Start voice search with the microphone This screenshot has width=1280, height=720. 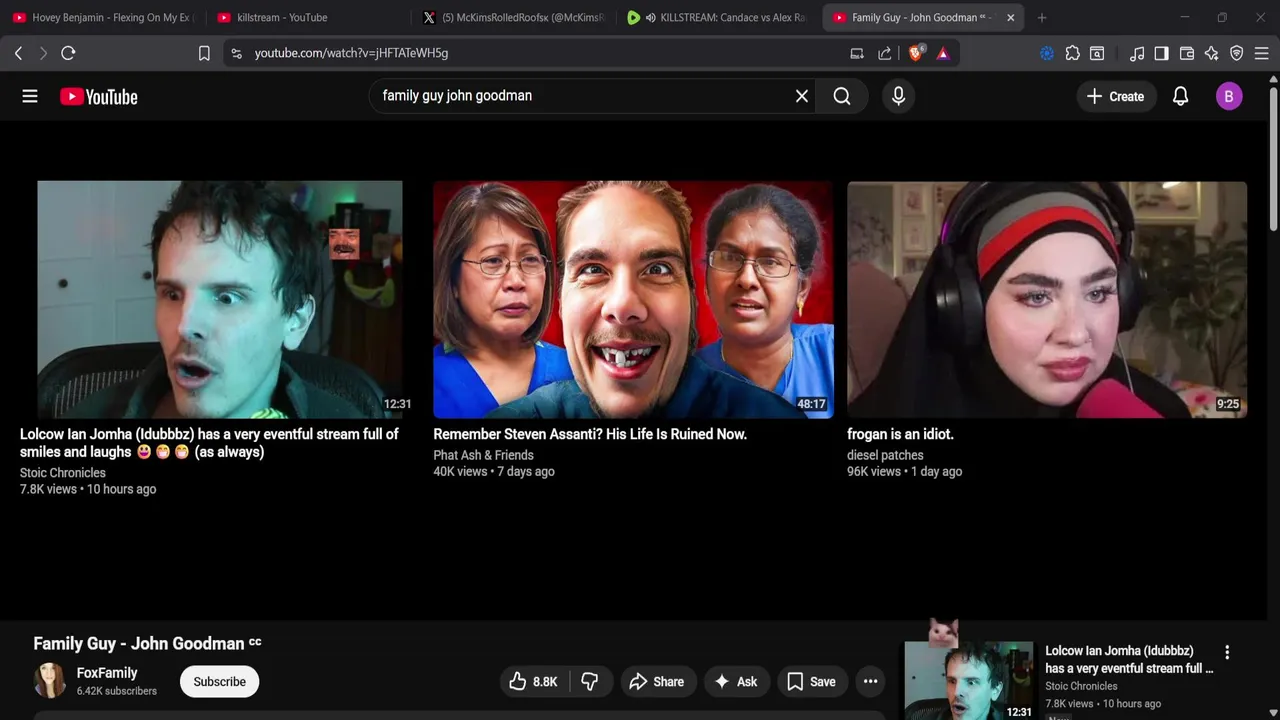point(898,96)
